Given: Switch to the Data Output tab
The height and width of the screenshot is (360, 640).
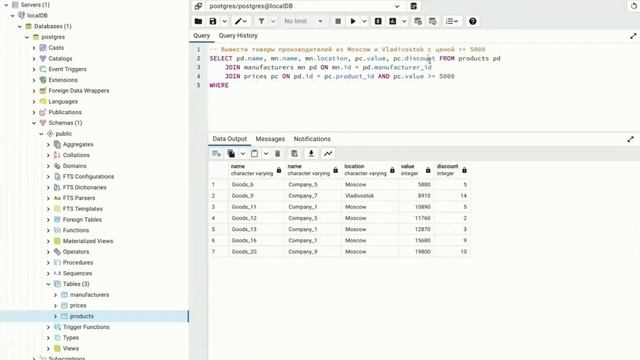Looking at the screenshot, I should pos(229,139).
